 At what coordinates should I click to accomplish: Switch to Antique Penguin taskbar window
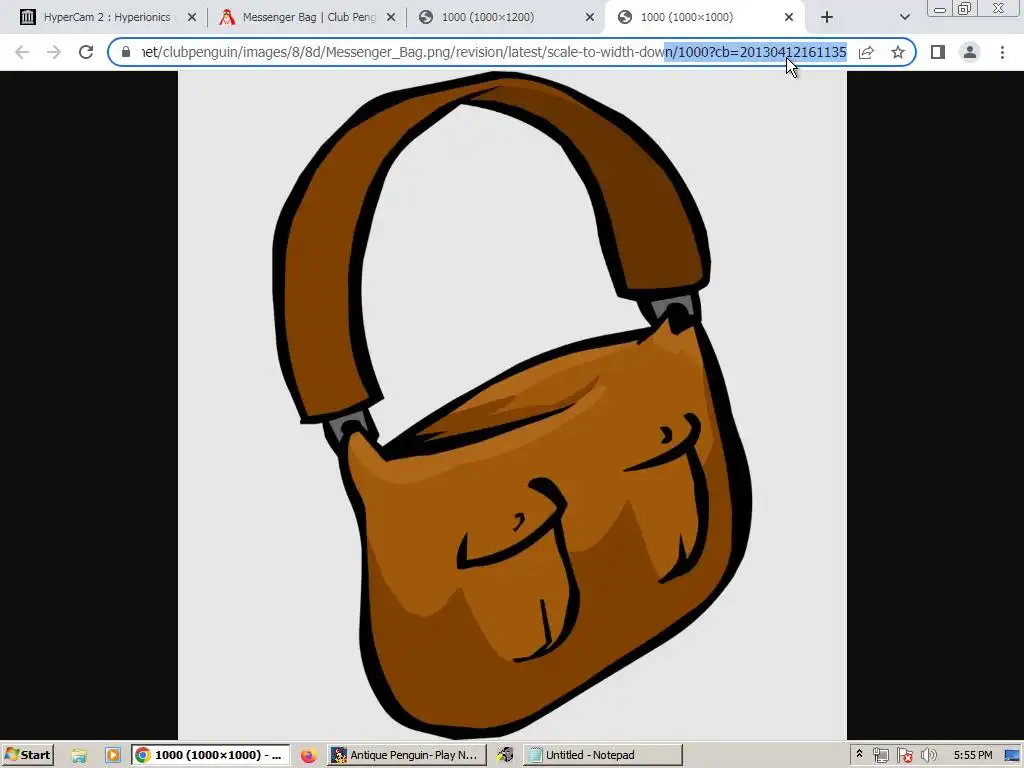coord(408,756)
